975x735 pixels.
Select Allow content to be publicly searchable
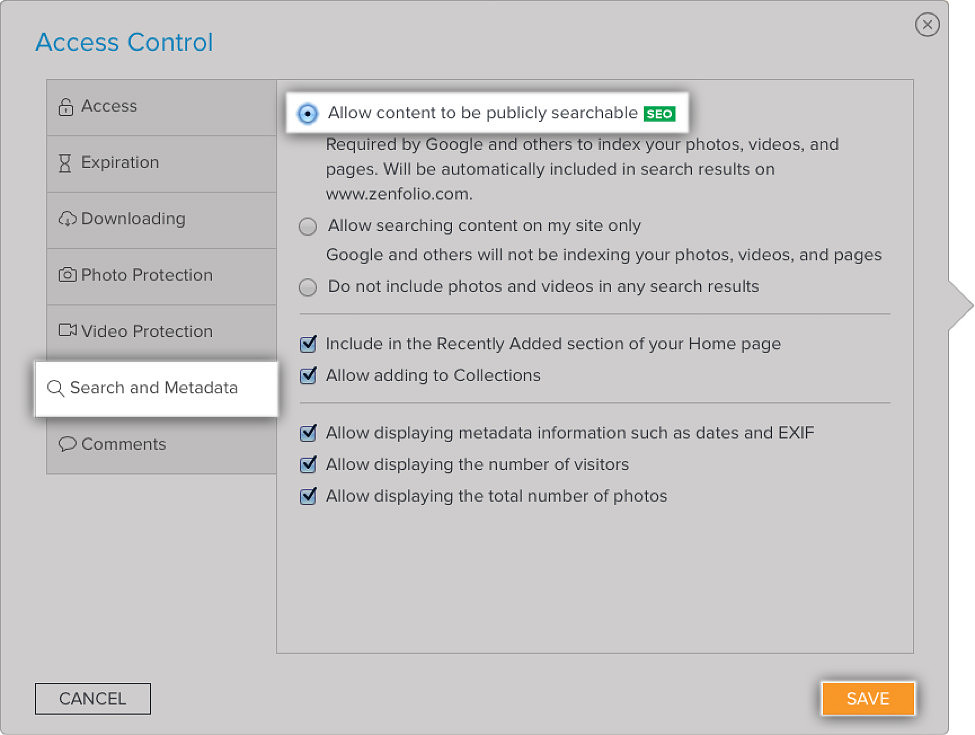[x=308, y=114]
